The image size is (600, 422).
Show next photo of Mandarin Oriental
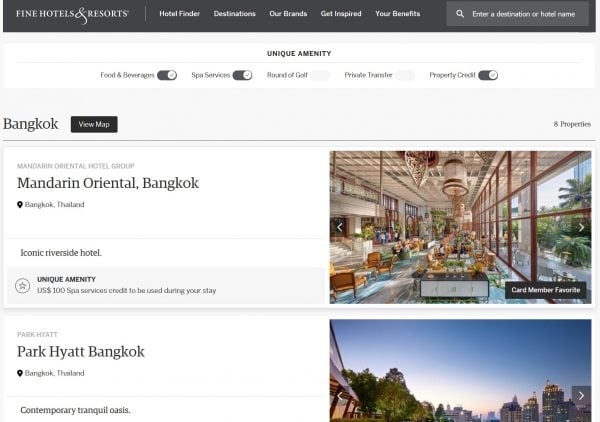(582, 227)
